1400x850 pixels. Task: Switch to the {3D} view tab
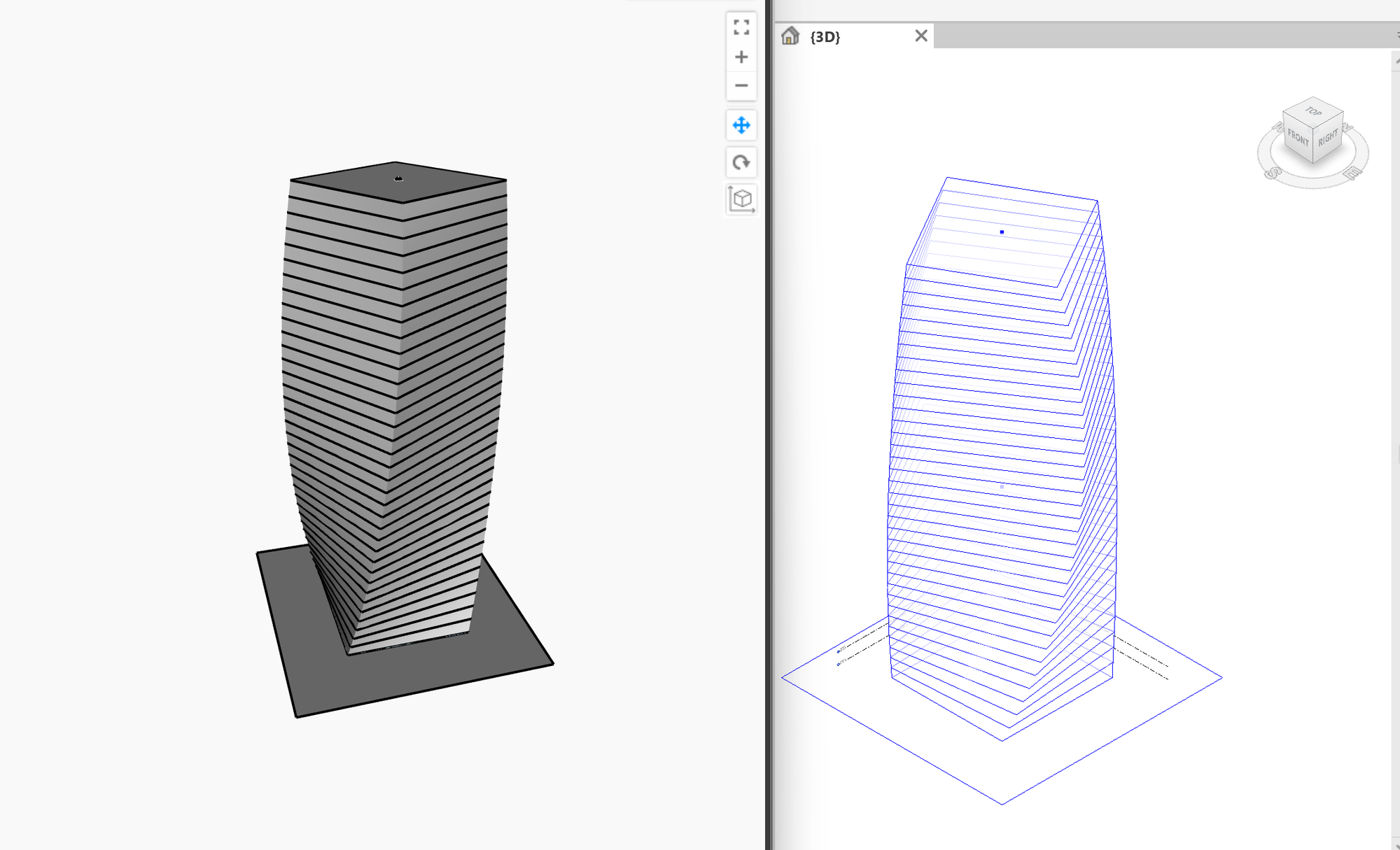click(x=854, y=36)
